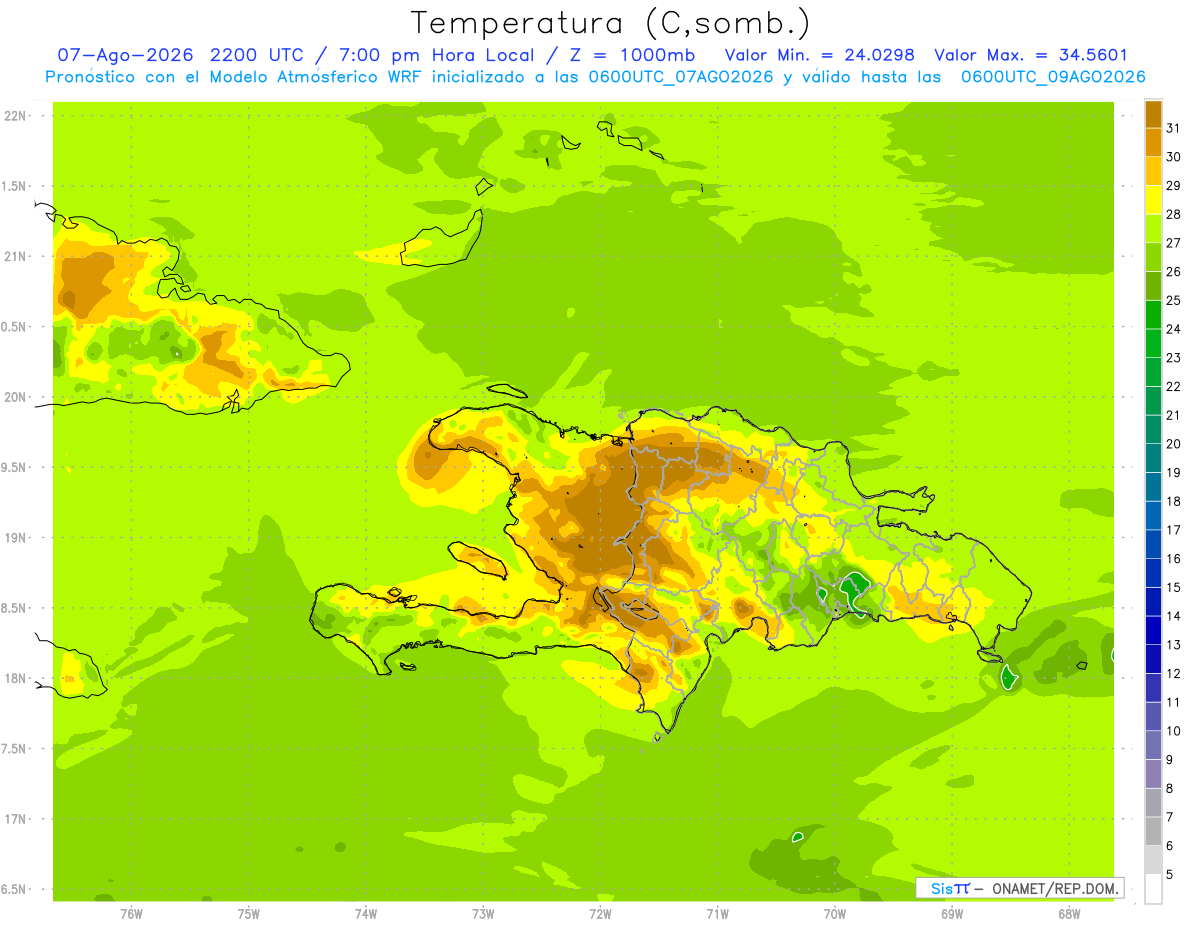Select the legend swatch between 24 and 25
Image resolution: width=1200 pixels, height=927 pixels.
(x=1153, y=314)
